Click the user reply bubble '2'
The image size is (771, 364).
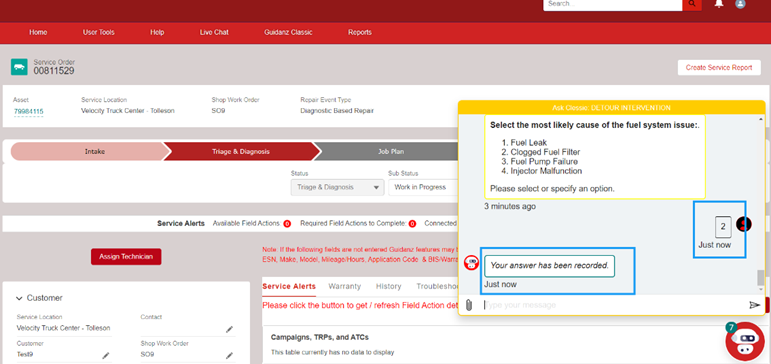point(723,227)
